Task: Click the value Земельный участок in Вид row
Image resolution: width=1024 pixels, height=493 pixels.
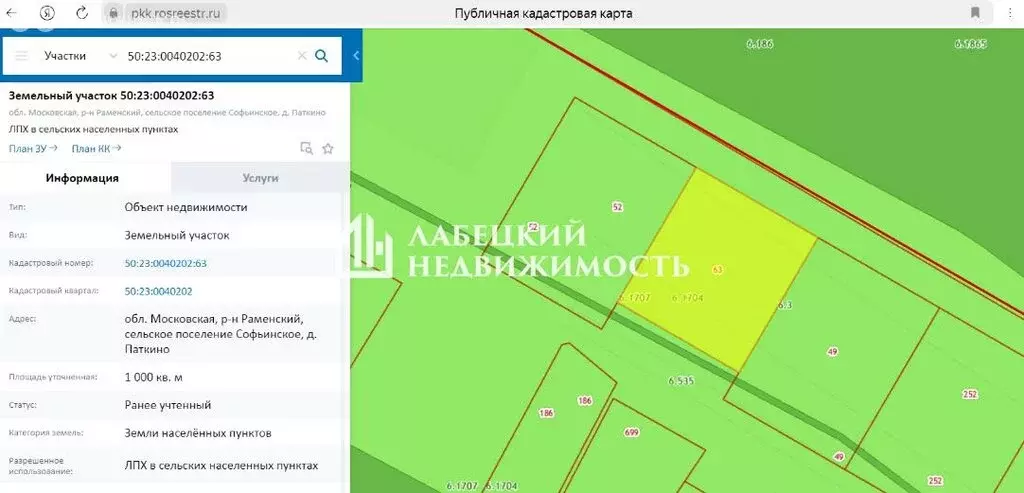Action: (177, 235)
